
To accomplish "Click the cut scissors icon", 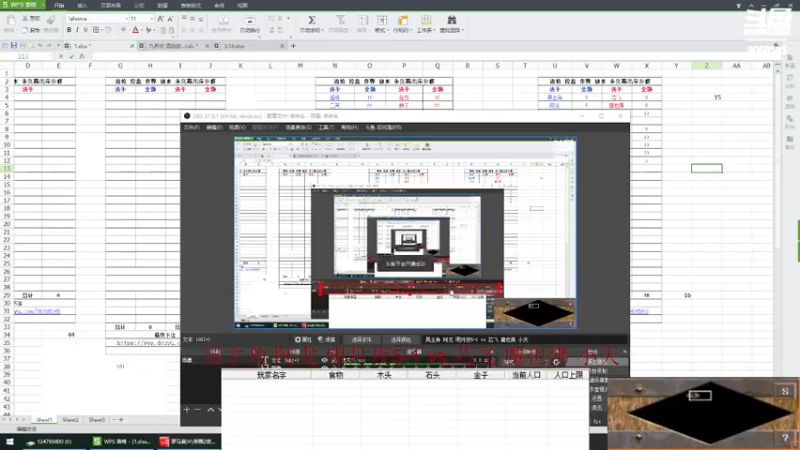I will [x=25, y=18].
